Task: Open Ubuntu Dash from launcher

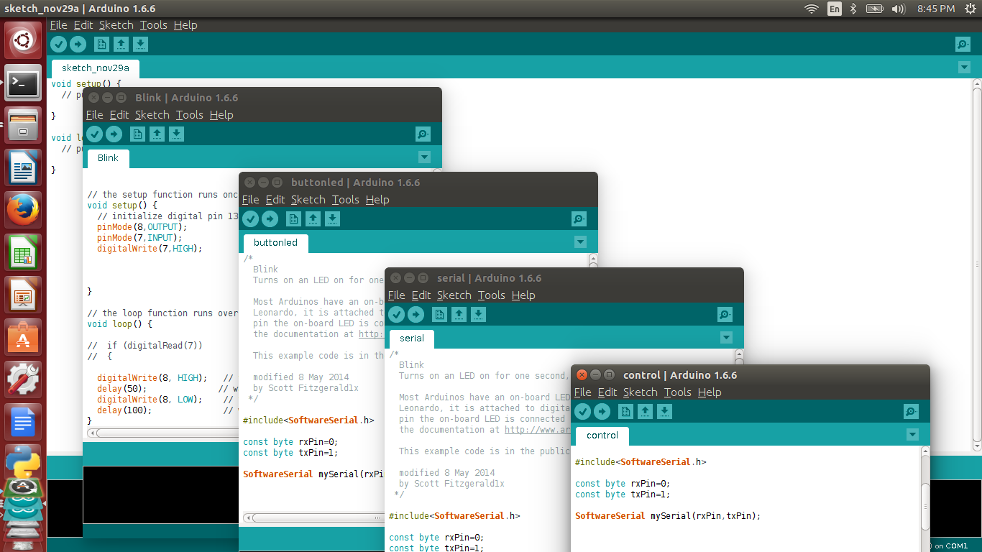Action: click(23, 41)
